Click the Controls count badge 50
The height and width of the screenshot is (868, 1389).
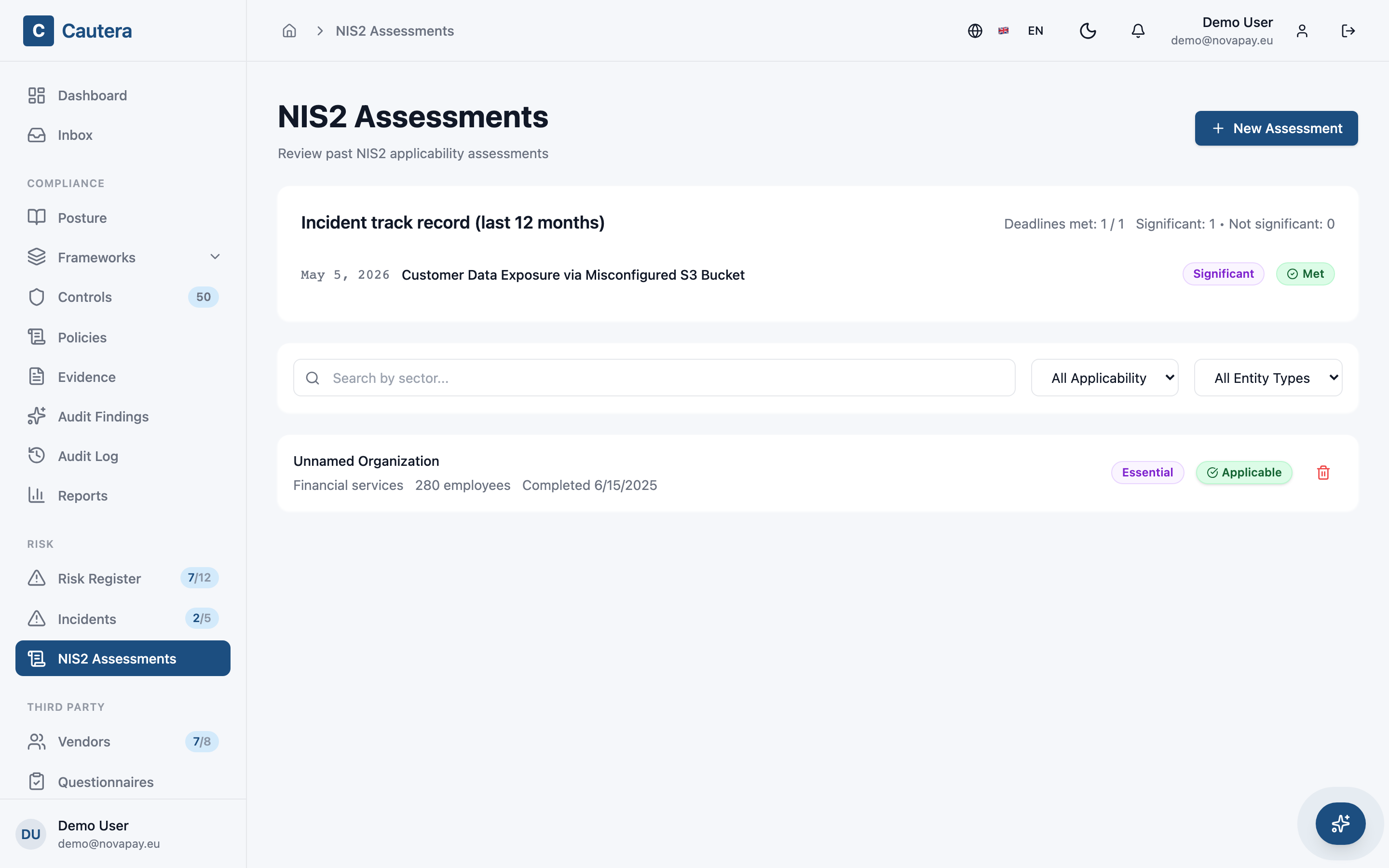[x=203, y=297]
